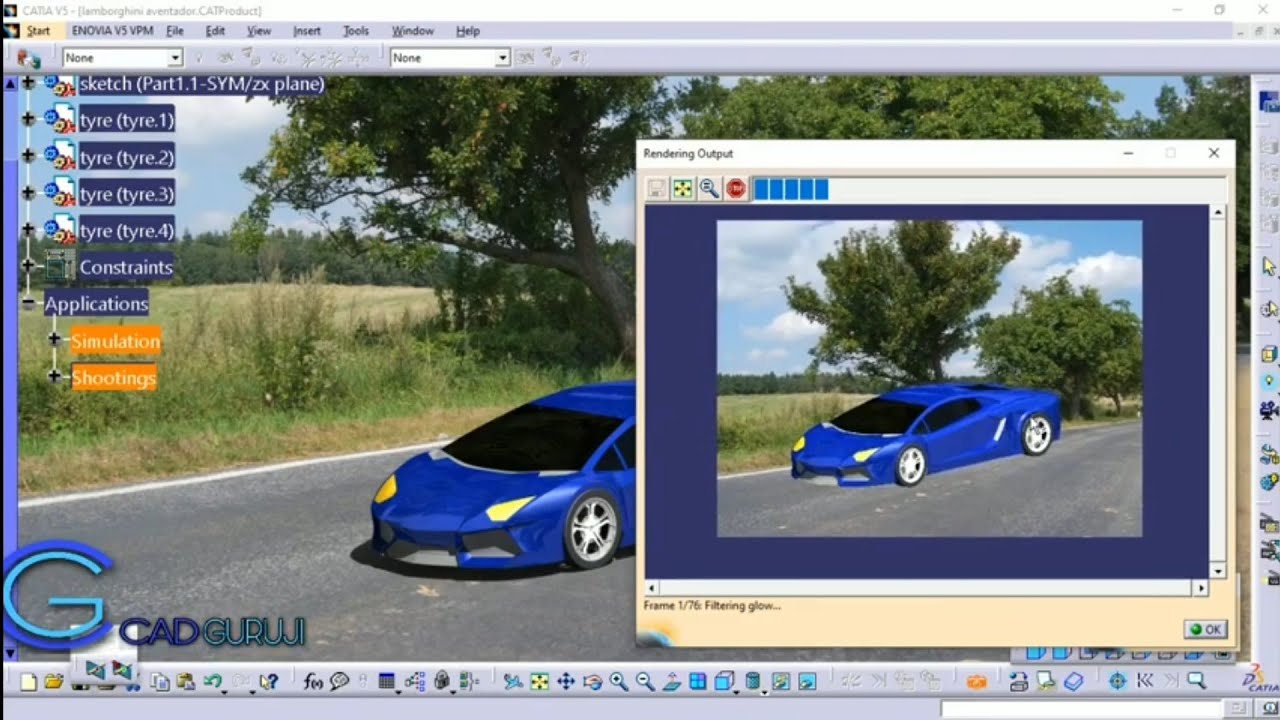Viewport: 1280px width, 720px height.
Task: Click the command input field at bottom right
Action: pos(1082,709)
